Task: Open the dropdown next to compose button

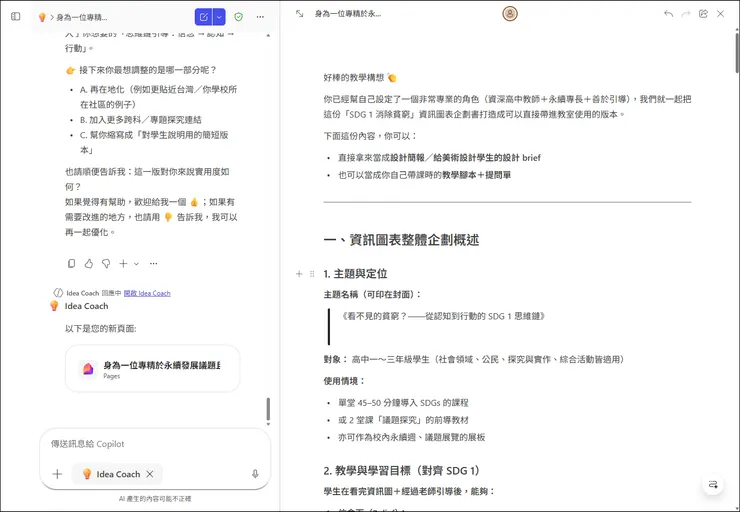Action: click(x=219, y=17)
